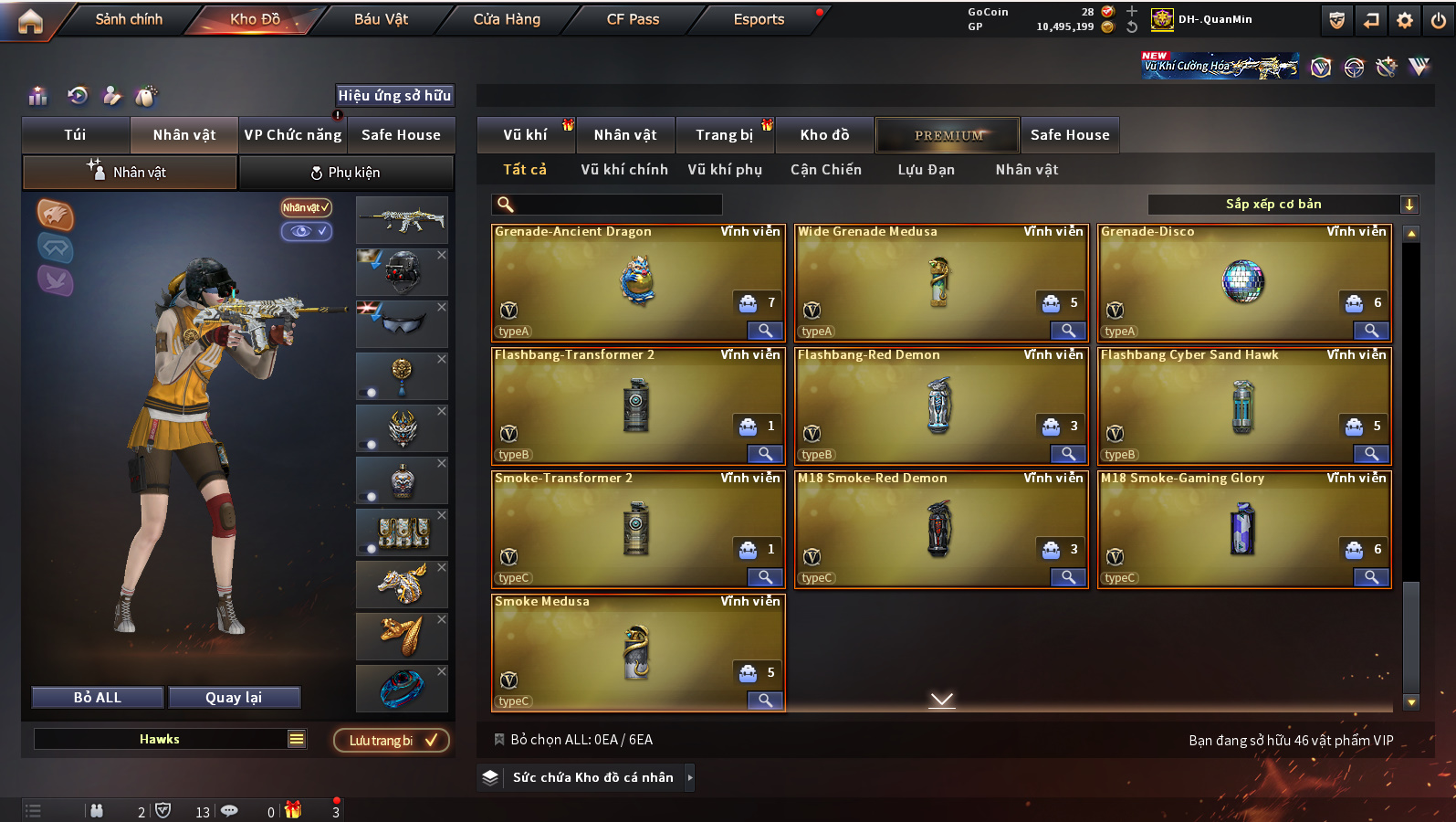Toggle the Nhân vật checkbox above character
The width and height of the screenshot is (1456, 822).
306,207
